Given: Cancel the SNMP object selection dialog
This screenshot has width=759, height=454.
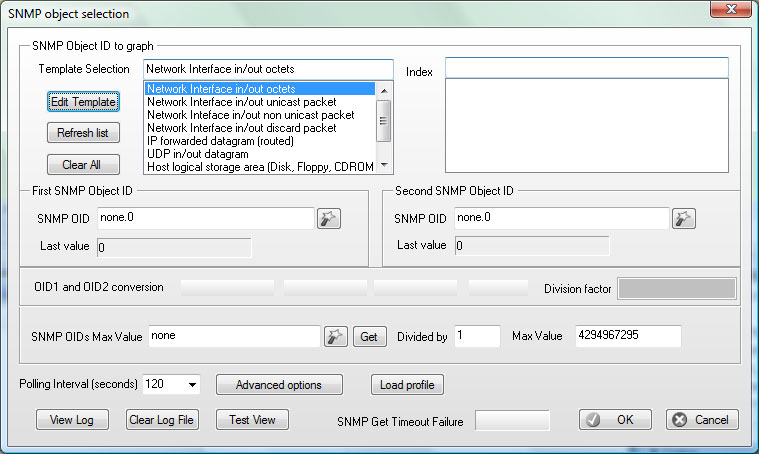Looking at the screenshot, I should (x=702, y=420).
